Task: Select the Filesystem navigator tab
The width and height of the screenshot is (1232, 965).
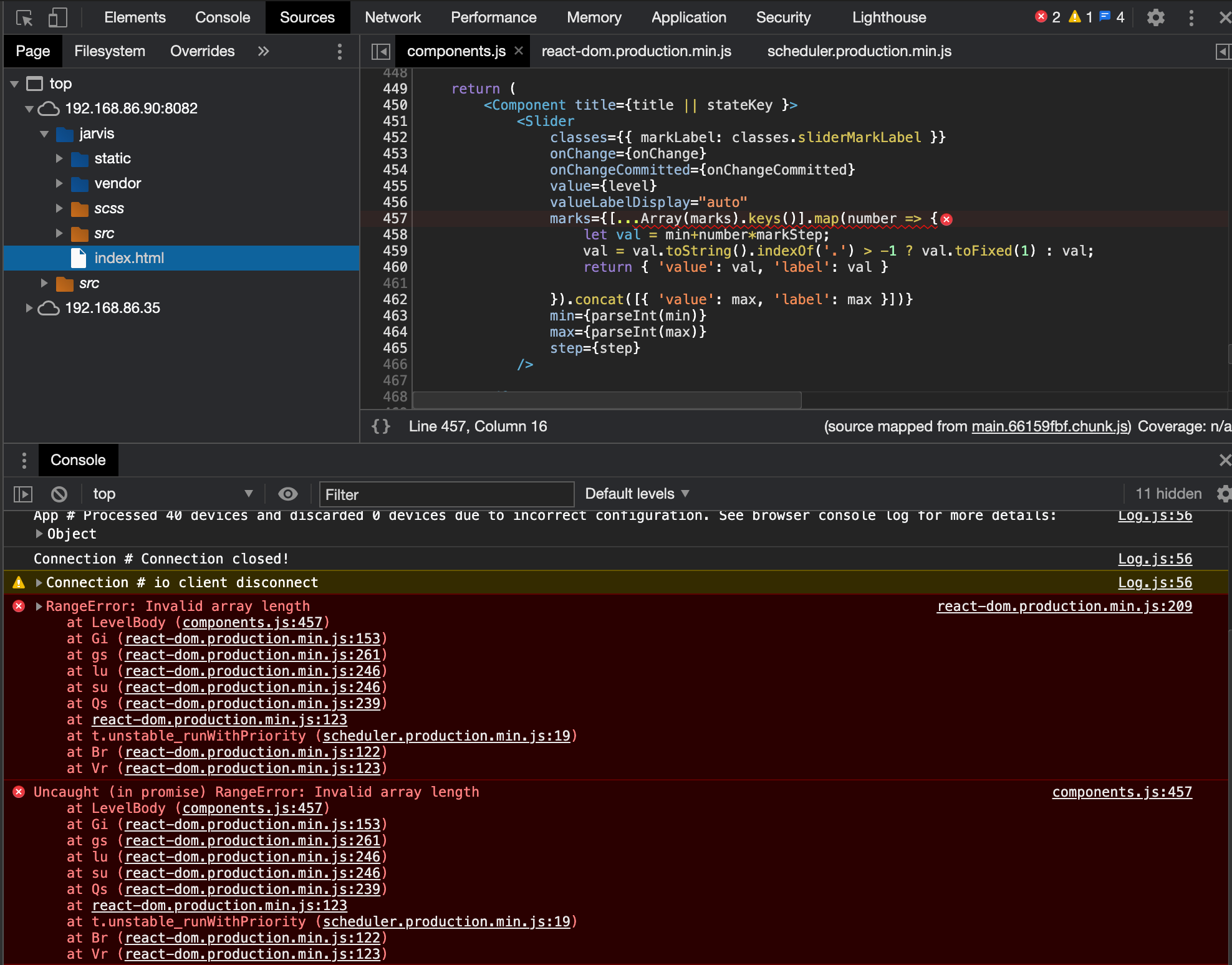Action: click(110, 51)
